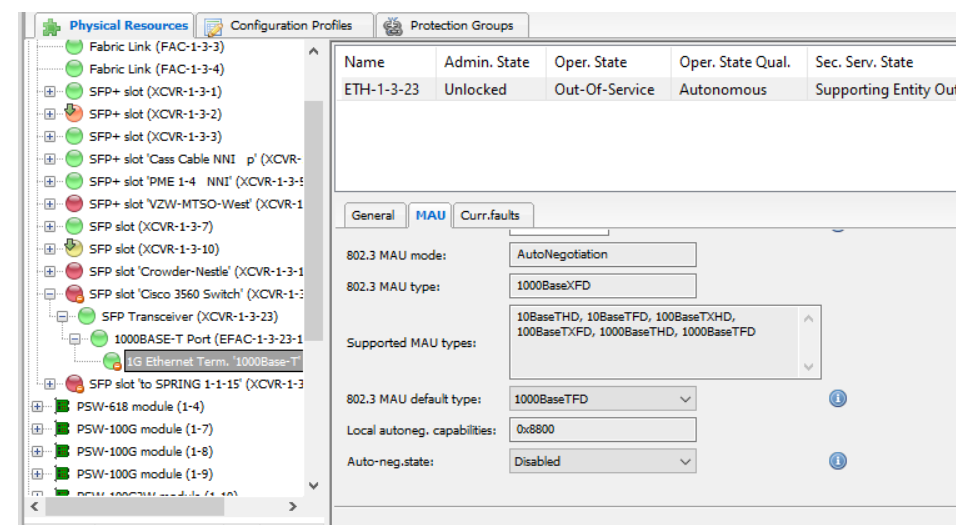The width and height of the screenshot is (967, 532).
Task: Select the General tab
Action: click(373, 216)
